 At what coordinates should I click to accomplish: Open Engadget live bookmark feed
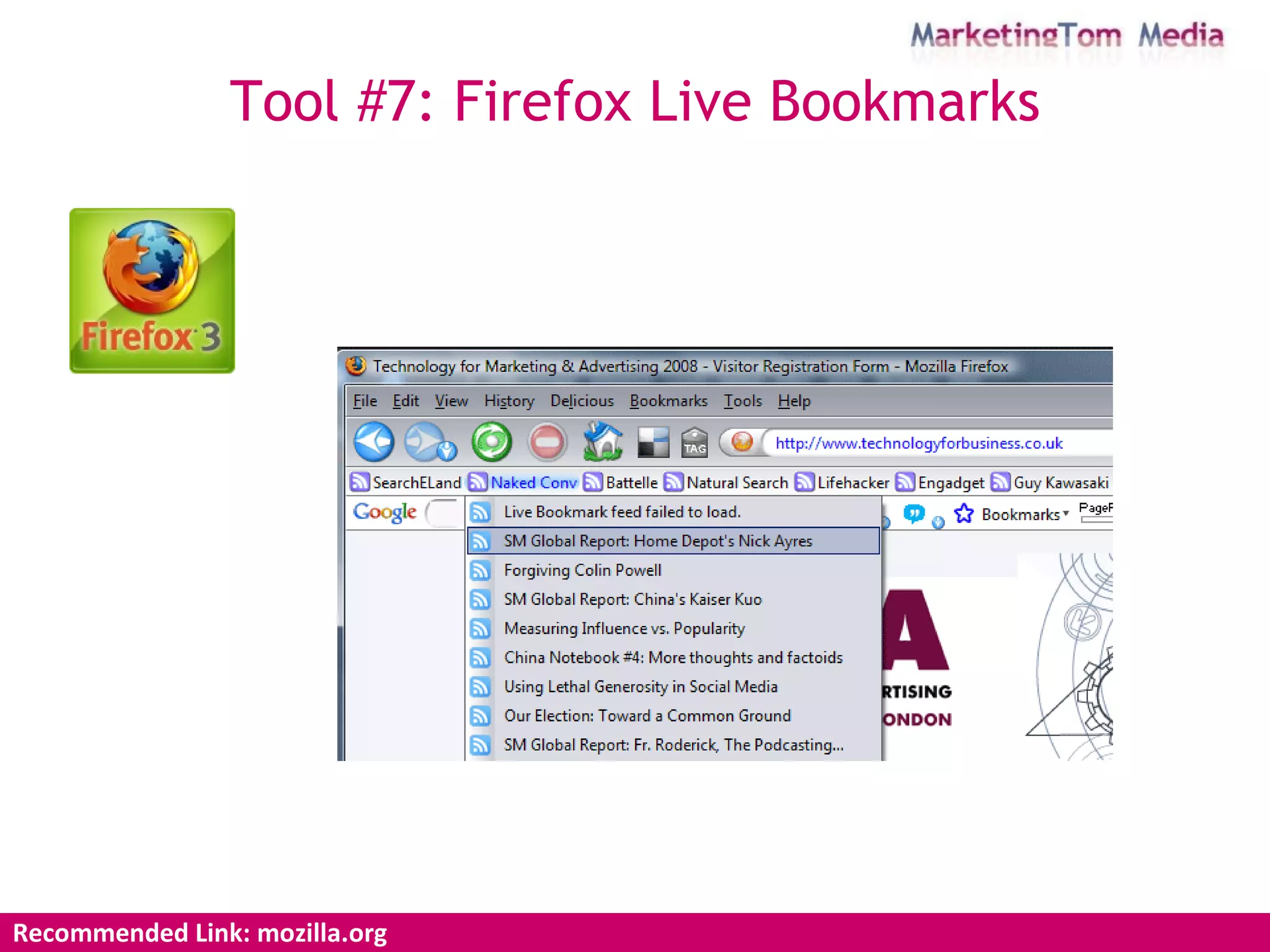pos(940,482)
